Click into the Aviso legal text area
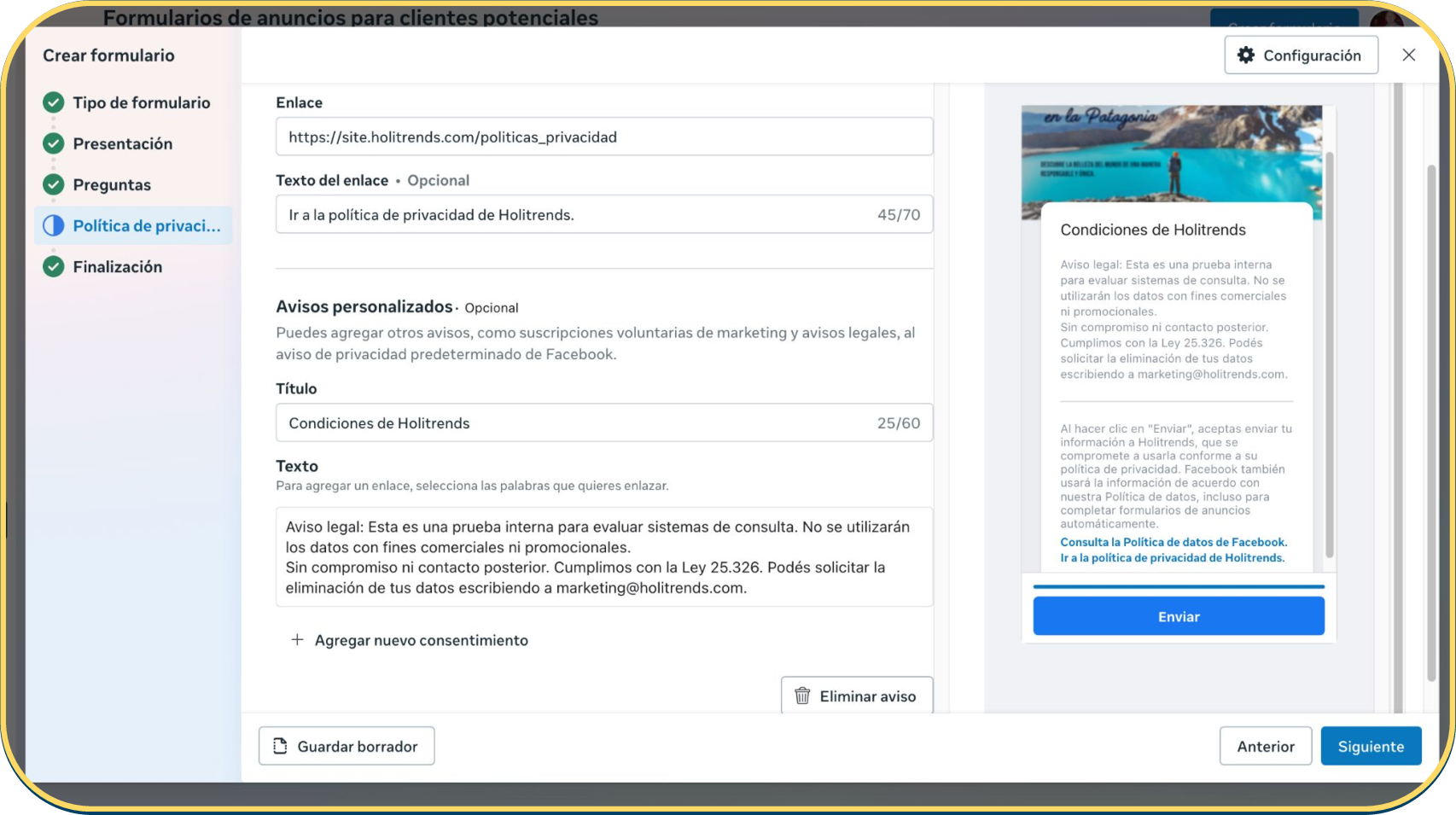 click(x=604, y=557)
